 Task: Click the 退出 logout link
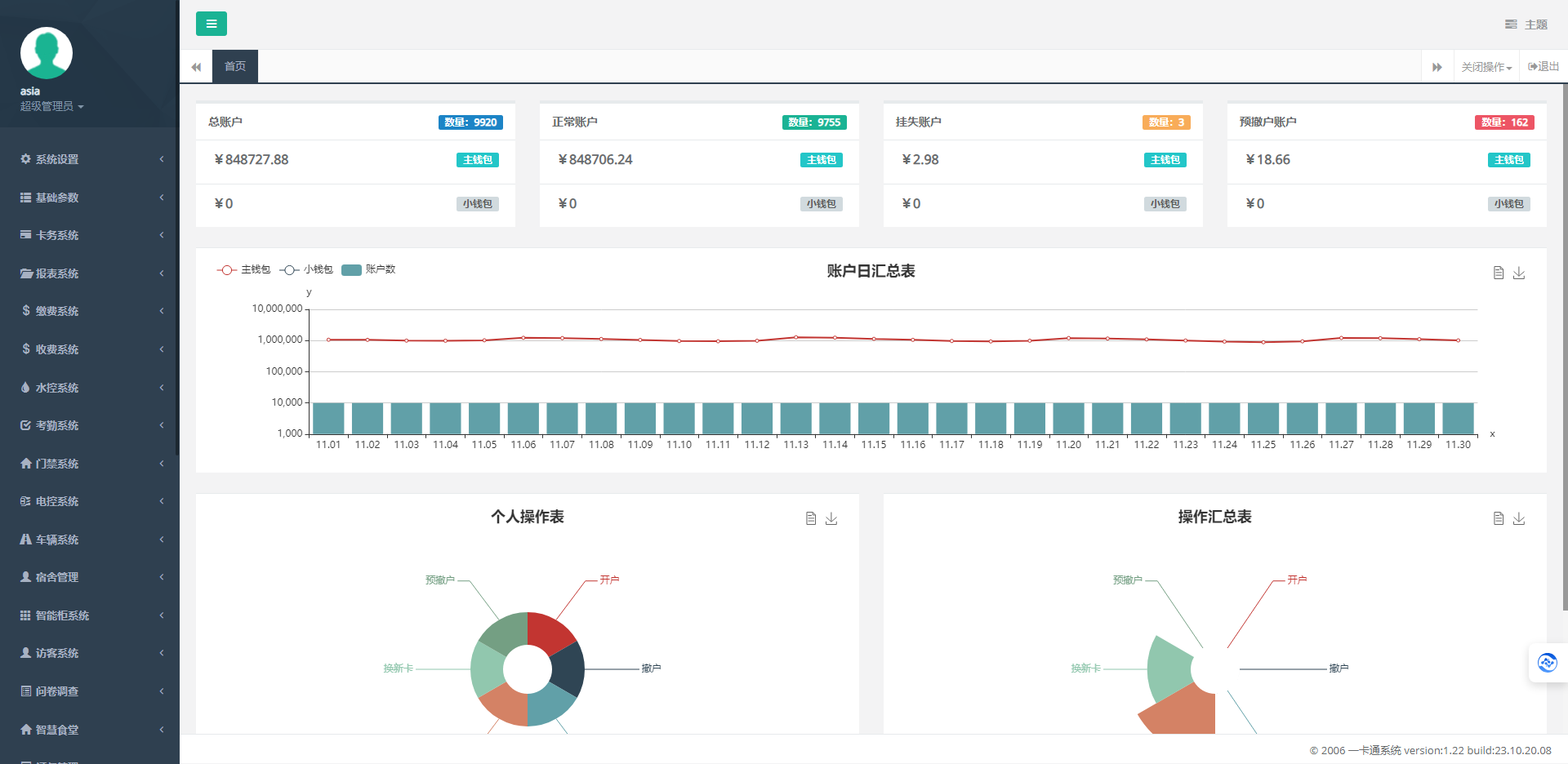1543,67
